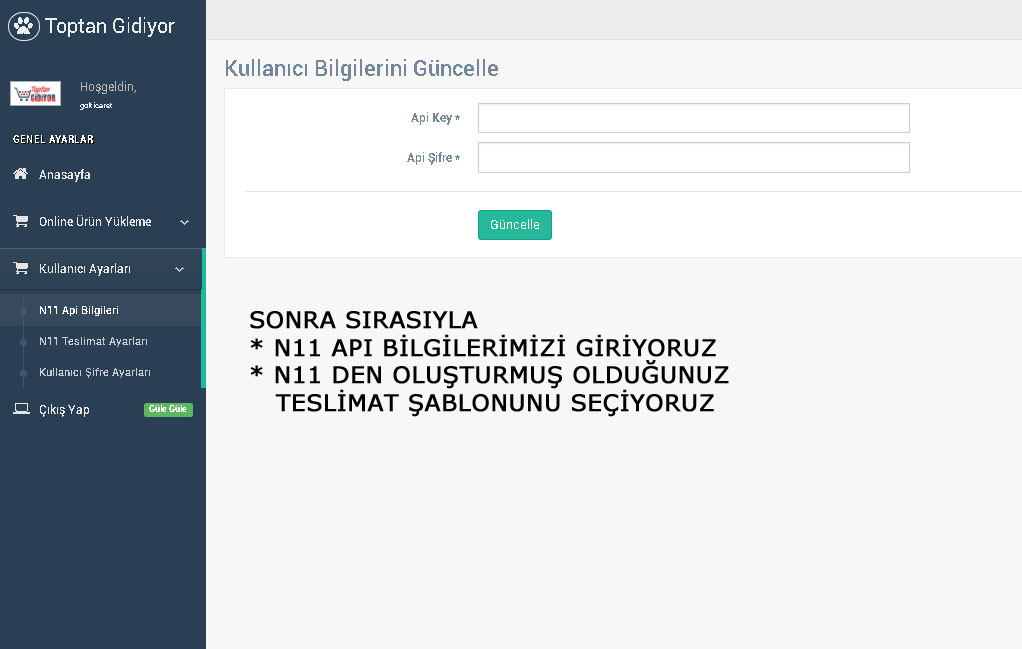Screen dimensions: 1022x649
Task: Click the laptop icon beside Çıkış Yap
Action: point(20,409)
